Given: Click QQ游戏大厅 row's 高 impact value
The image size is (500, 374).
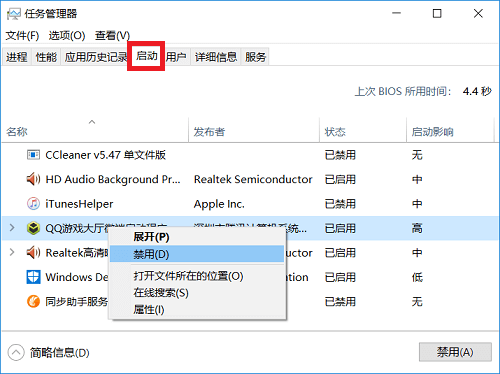Looking at the screenshot, I should pos(417,228).
